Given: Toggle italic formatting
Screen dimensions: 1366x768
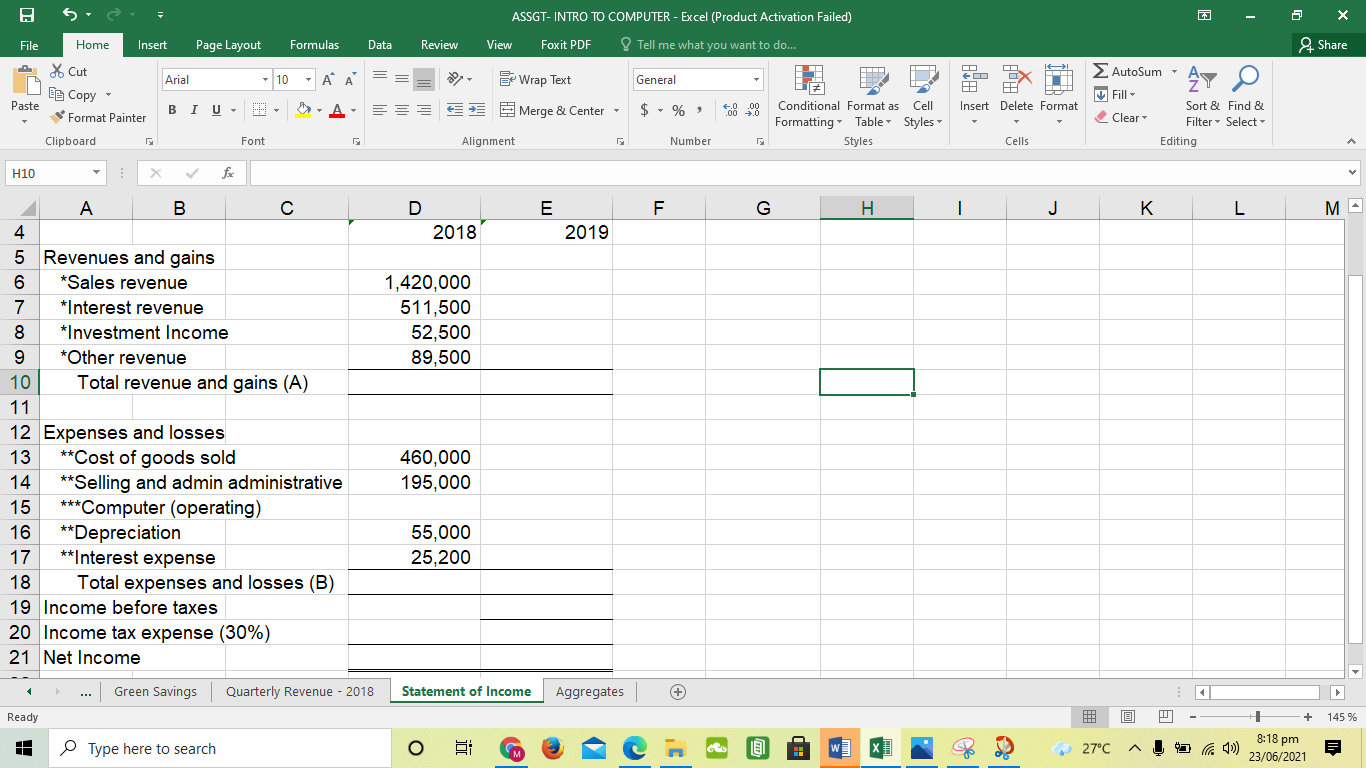Looking at the screenshot, I should 193,110.
